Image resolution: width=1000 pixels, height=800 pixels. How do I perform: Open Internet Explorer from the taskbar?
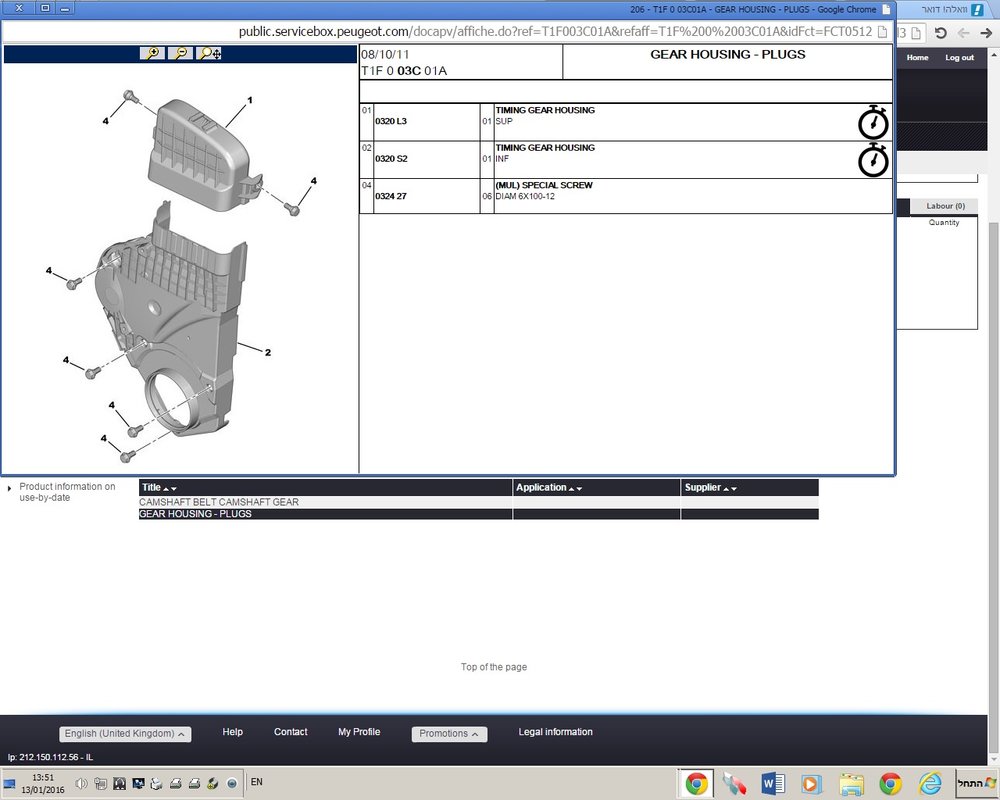pos(930,783)
